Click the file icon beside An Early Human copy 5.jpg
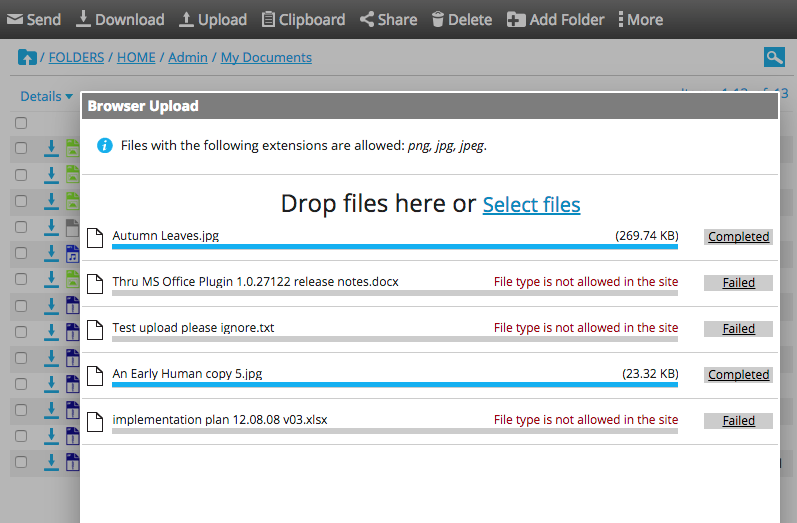 pos(95,376)
